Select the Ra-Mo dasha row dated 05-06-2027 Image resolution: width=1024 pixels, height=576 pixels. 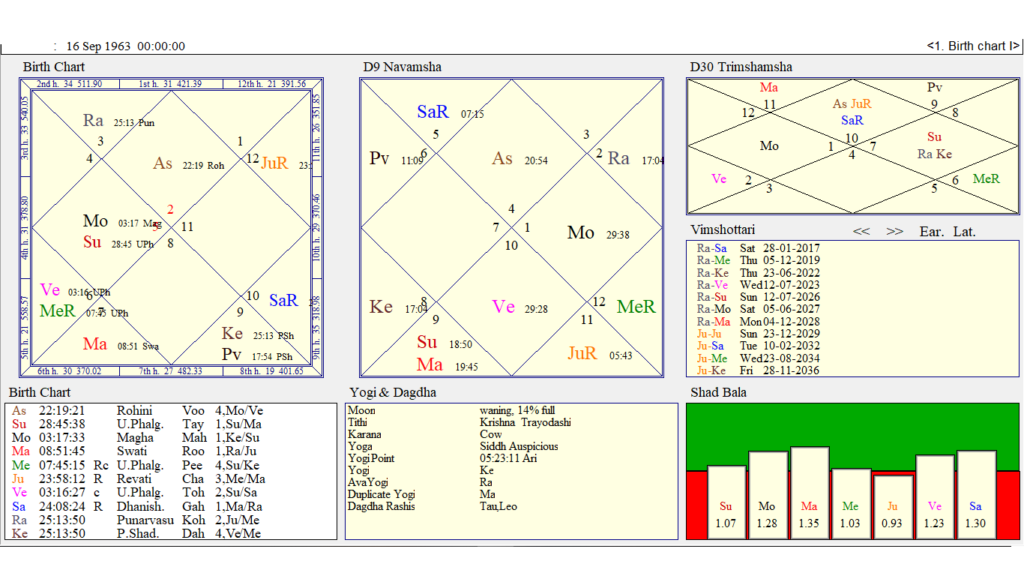758,309
